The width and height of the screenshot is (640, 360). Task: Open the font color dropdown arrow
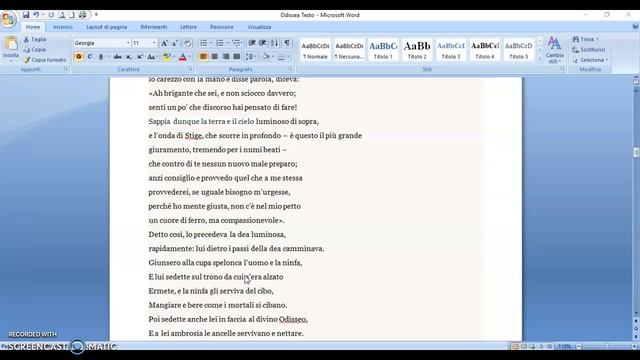pyautogui.click(x=190, y=57)
